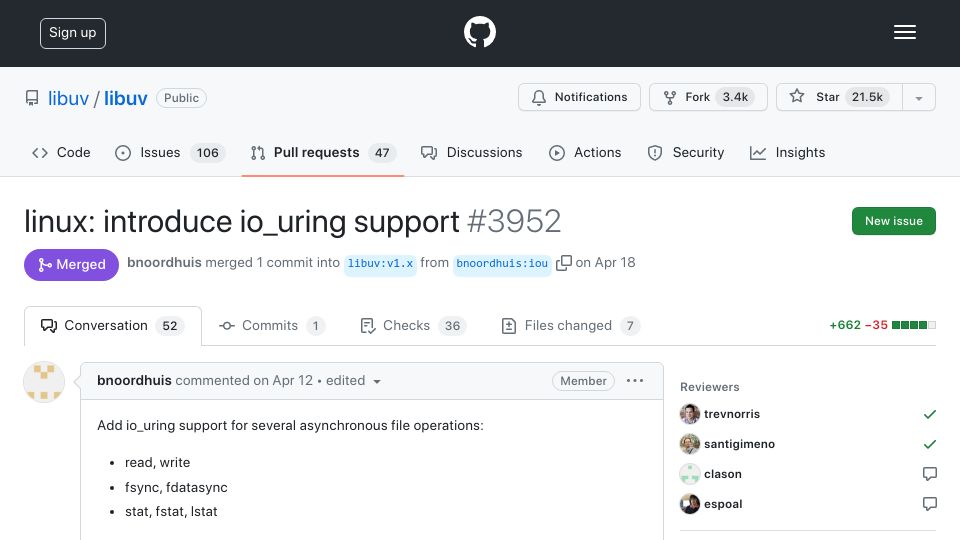Click the pull request number #3952
960x540 pixels.
click(514, 221)
